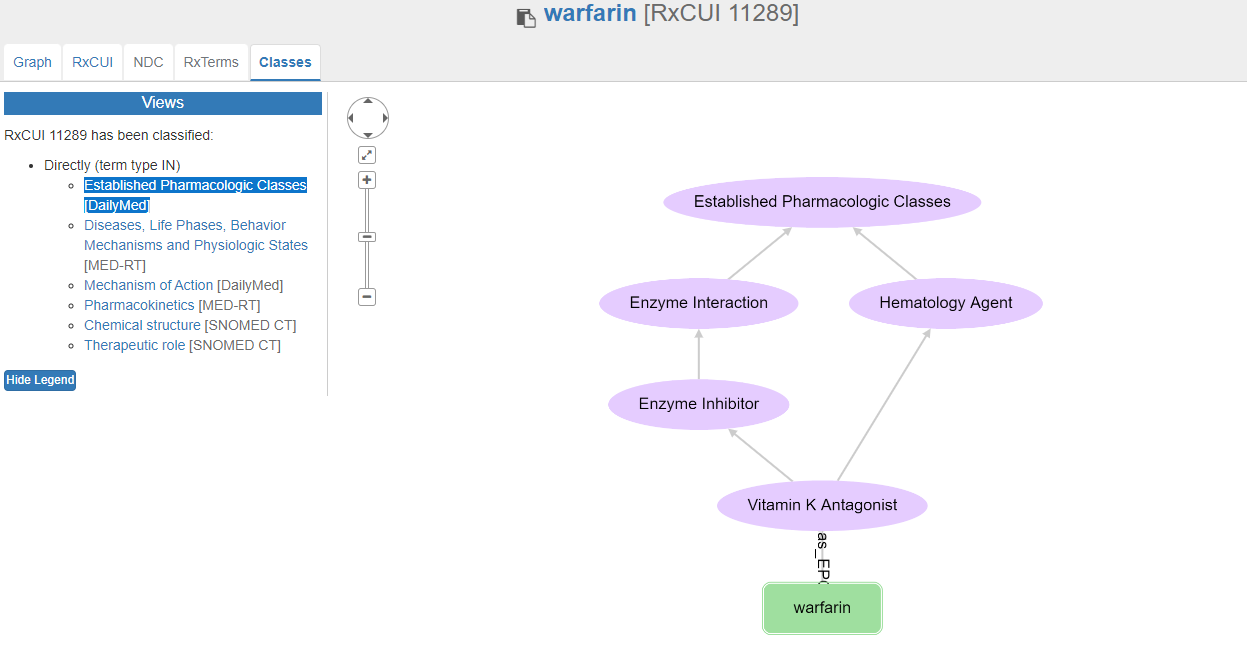Screen dimensions: 1247x655
Task: Click the fit-to-screen expand icon
Action: (x=367, y=155)
